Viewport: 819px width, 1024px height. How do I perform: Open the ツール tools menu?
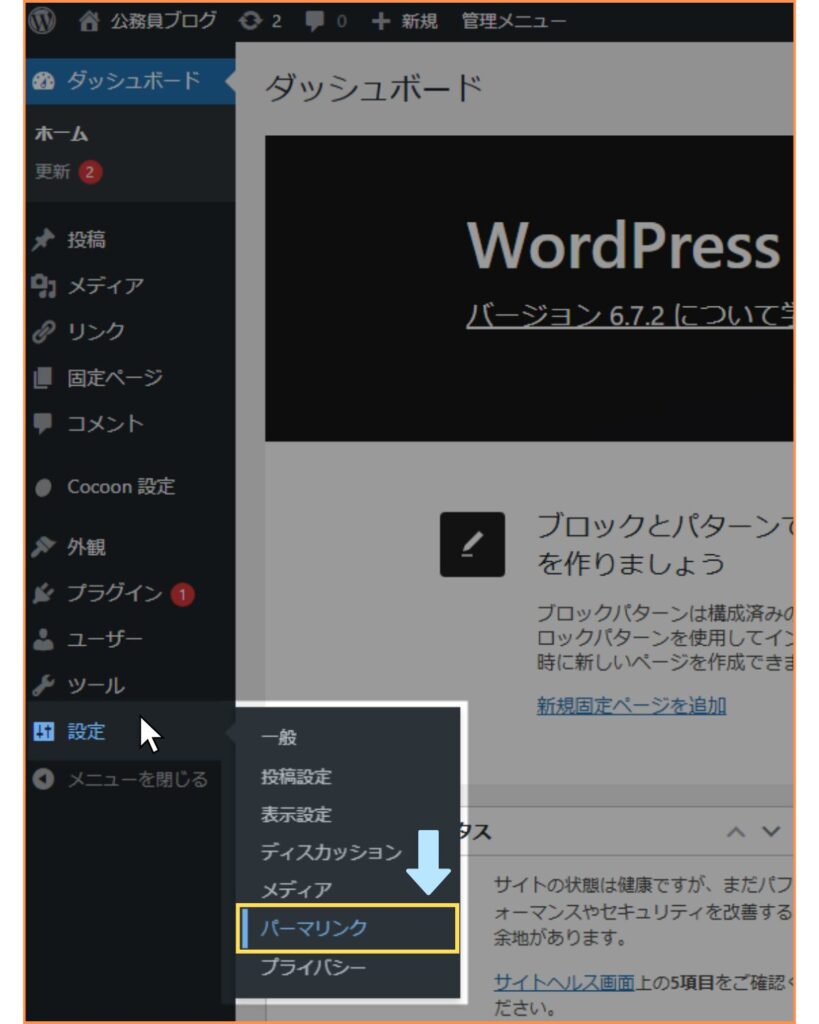pyautogui.click(x=96, y=686)
